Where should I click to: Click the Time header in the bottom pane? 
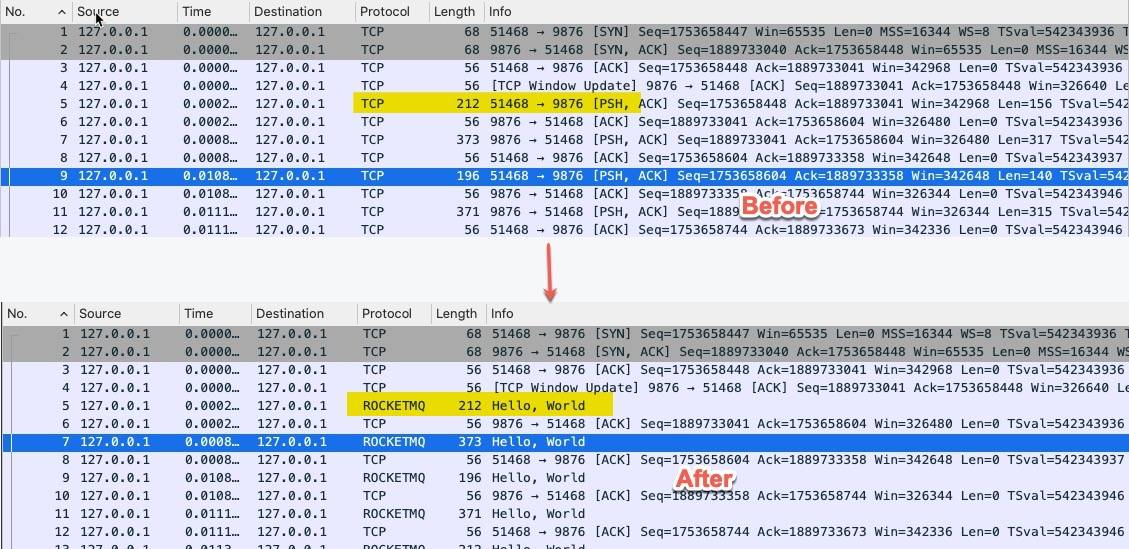215,313
